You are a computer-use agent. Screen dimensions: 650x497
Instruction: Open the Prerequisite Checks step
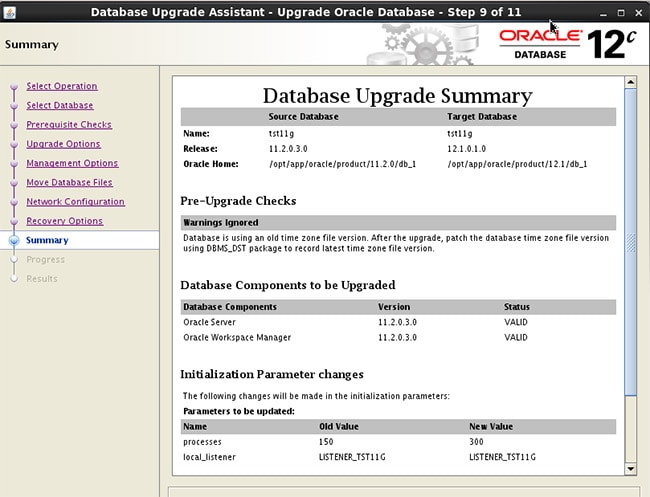point(69,125)
